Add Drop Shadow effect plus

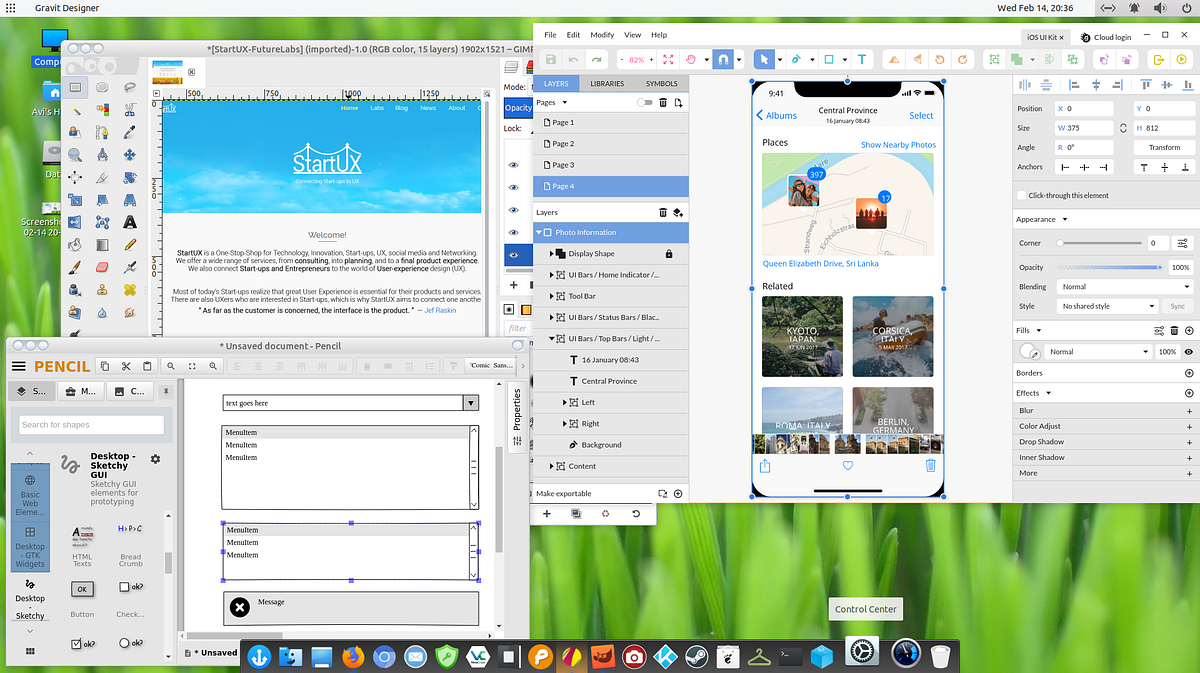click(x=1189, y=442)
